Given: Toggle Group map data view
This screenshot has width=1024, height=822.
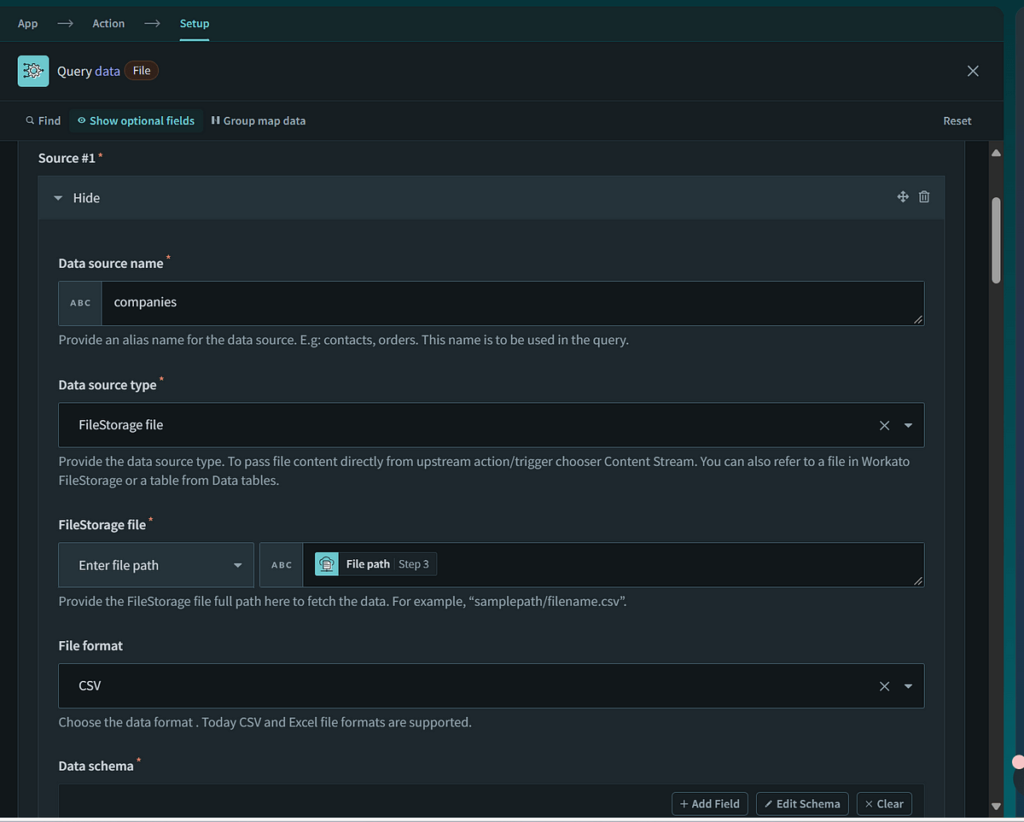Looking at the screenshot, I should pos(258,121).
